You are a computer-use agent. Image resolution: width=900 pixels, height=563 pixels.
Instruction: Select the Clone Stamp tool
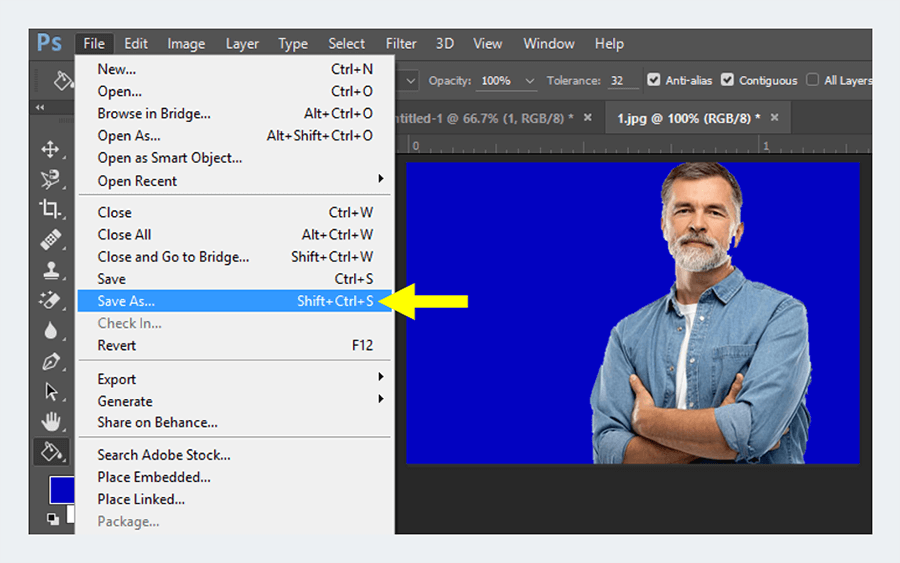tap(51, 270)
